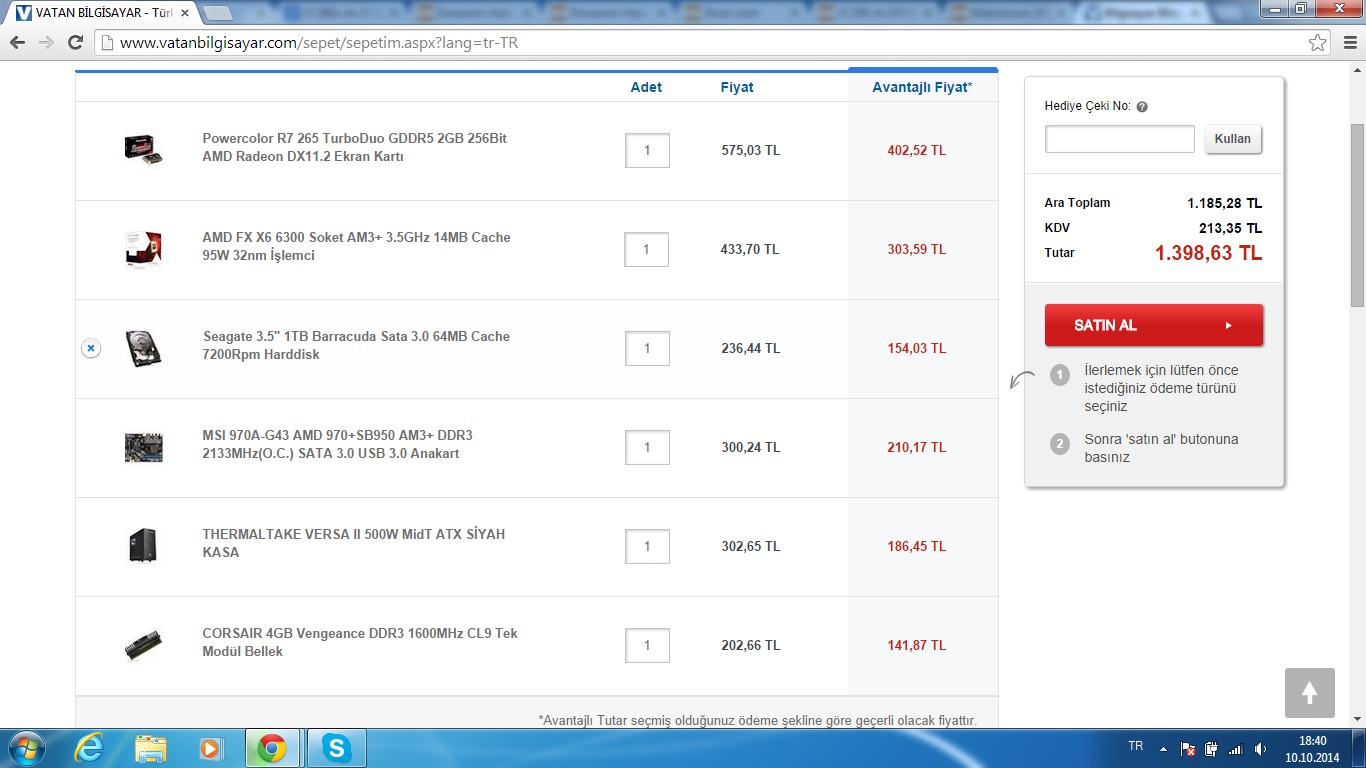The width and height of the screenshot is (1366, 768).
Task: Click the KDV 213,35 TL value
Action: (1230, 228)
